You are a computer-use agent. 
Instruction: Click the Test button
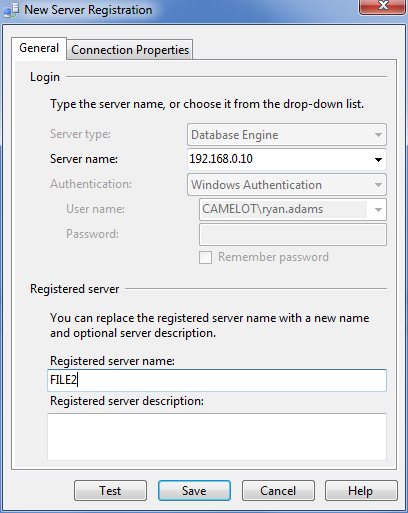[x=110, y=490]
